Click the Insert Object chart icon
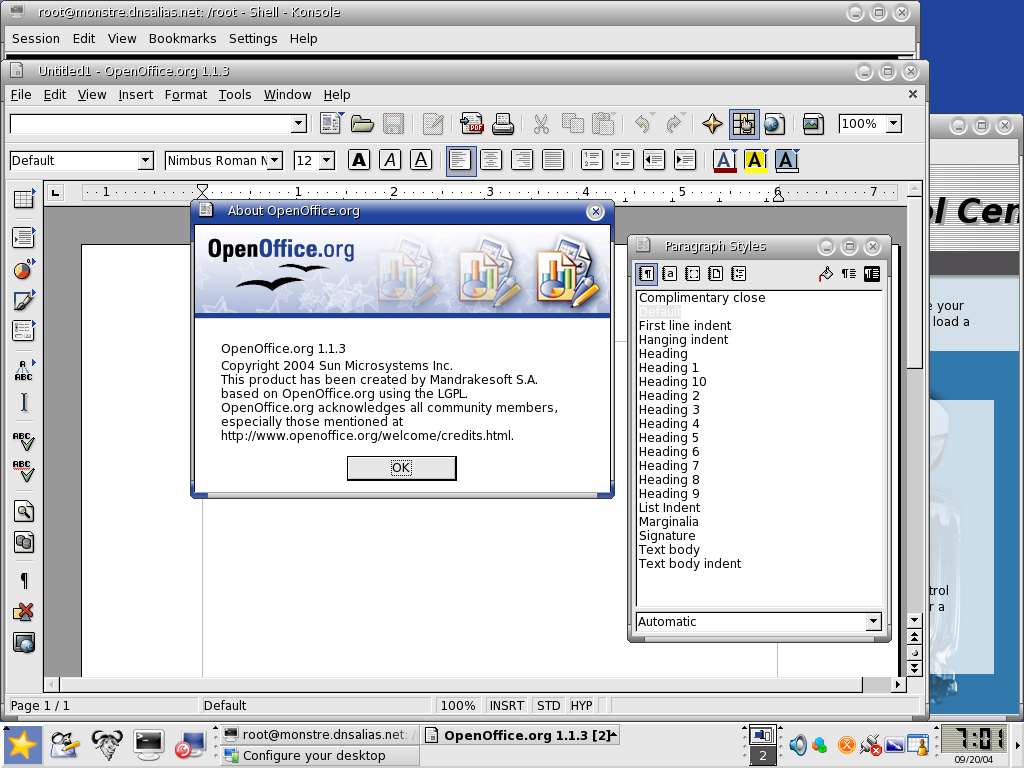Viewport: 1024px width, 768px height. [24, 269]
